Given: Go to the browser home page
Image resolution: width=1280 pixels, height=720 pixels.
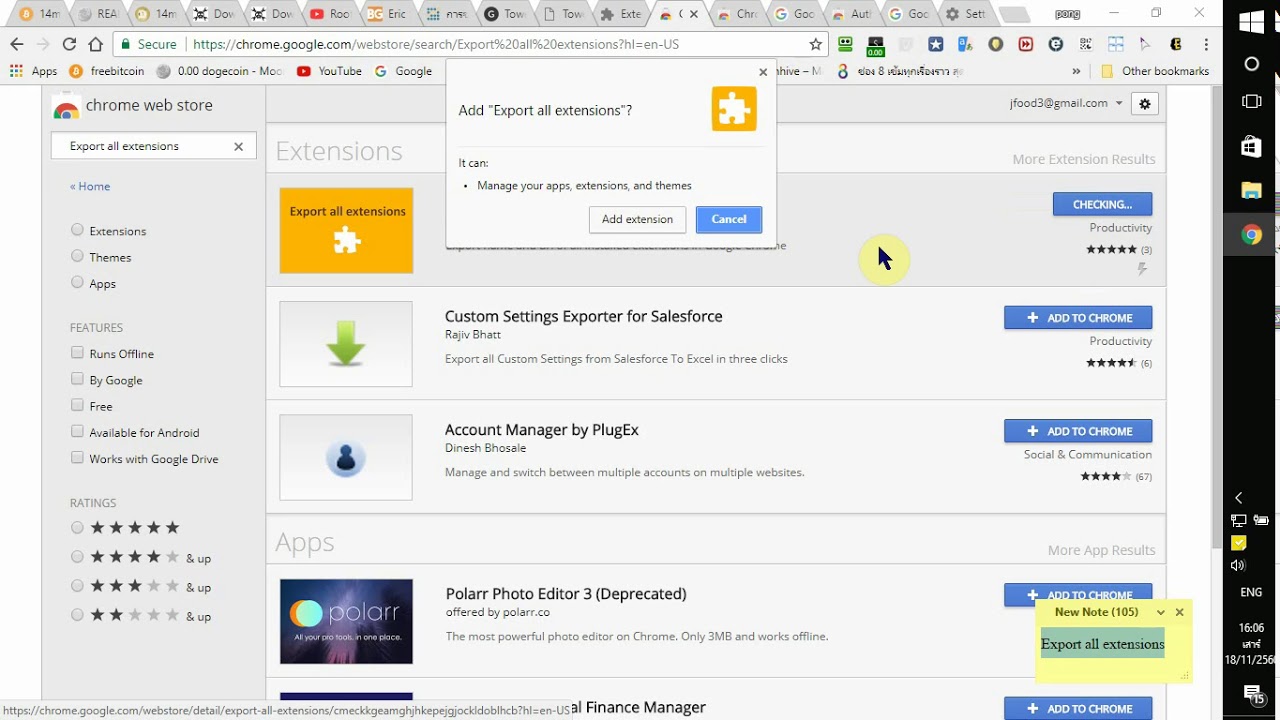Looking at the screenshot, I should click(x=95, y=44).
